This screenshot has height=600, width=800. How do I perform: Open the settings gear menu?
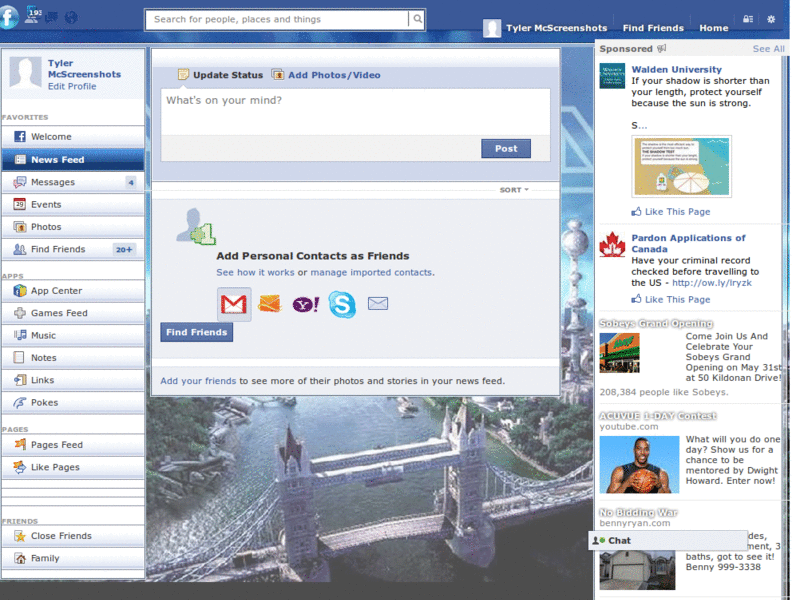click(x=771, y=19)
